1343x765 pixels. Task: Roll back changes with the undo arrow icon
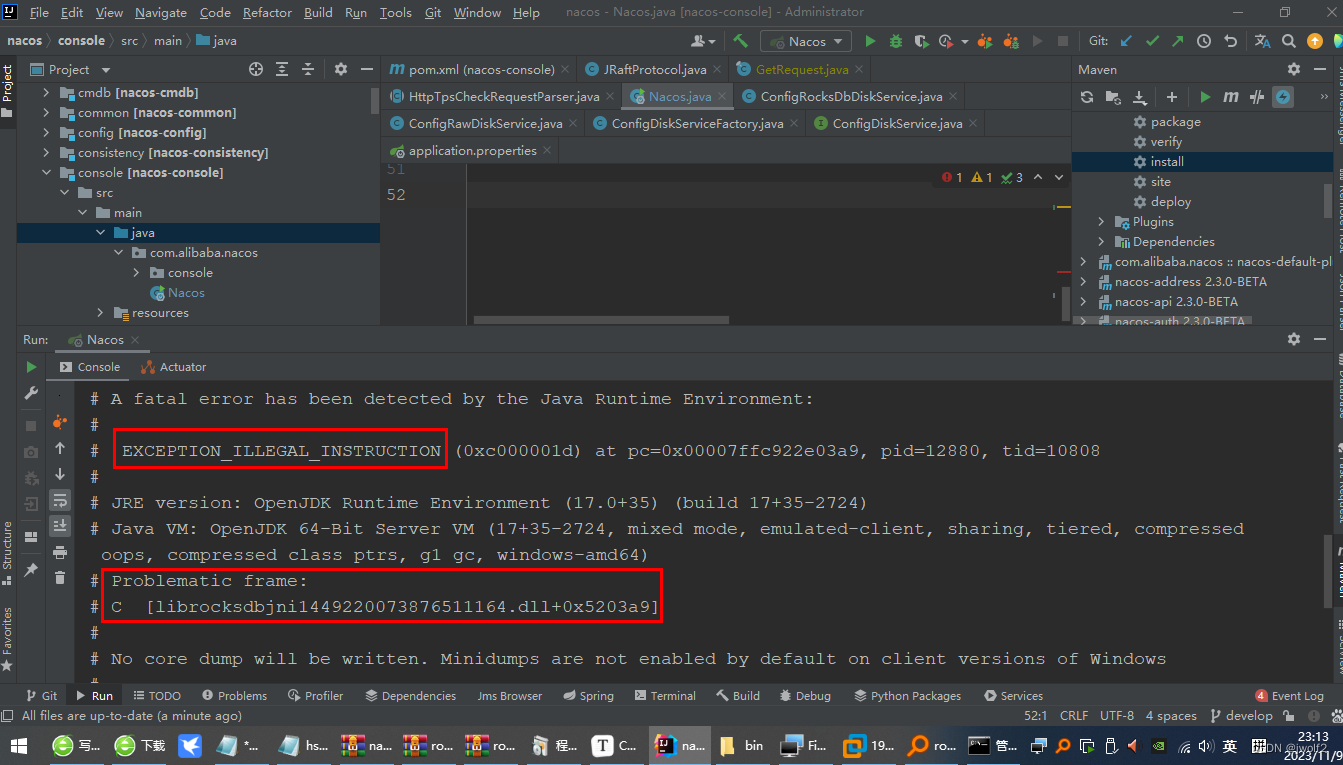pos(1230,41)
